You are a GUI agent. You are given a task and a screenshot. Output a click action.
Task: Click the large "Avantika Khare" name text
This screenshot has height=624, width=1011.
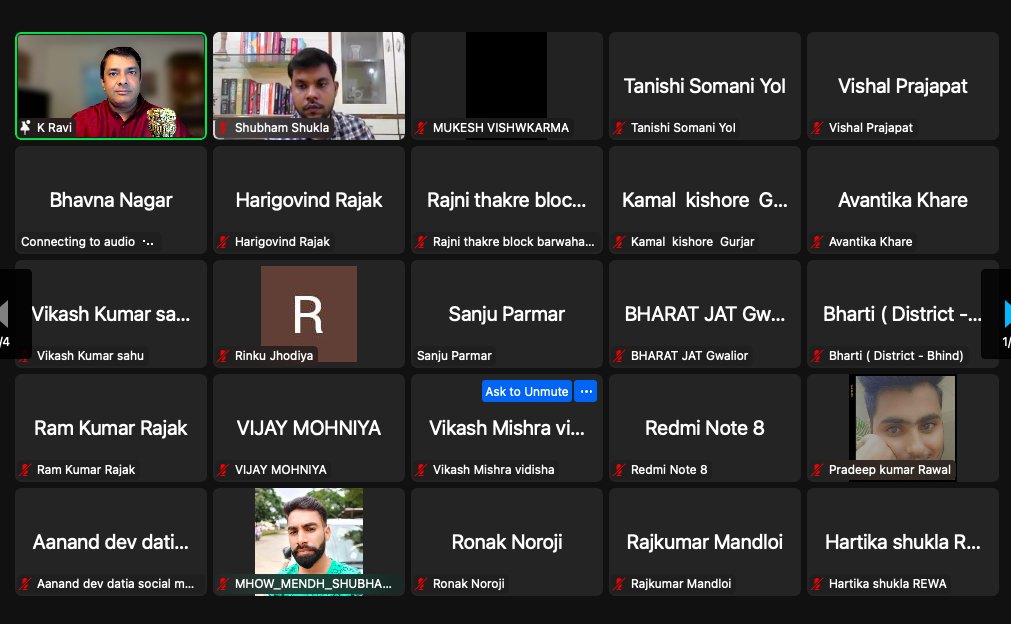903,200
